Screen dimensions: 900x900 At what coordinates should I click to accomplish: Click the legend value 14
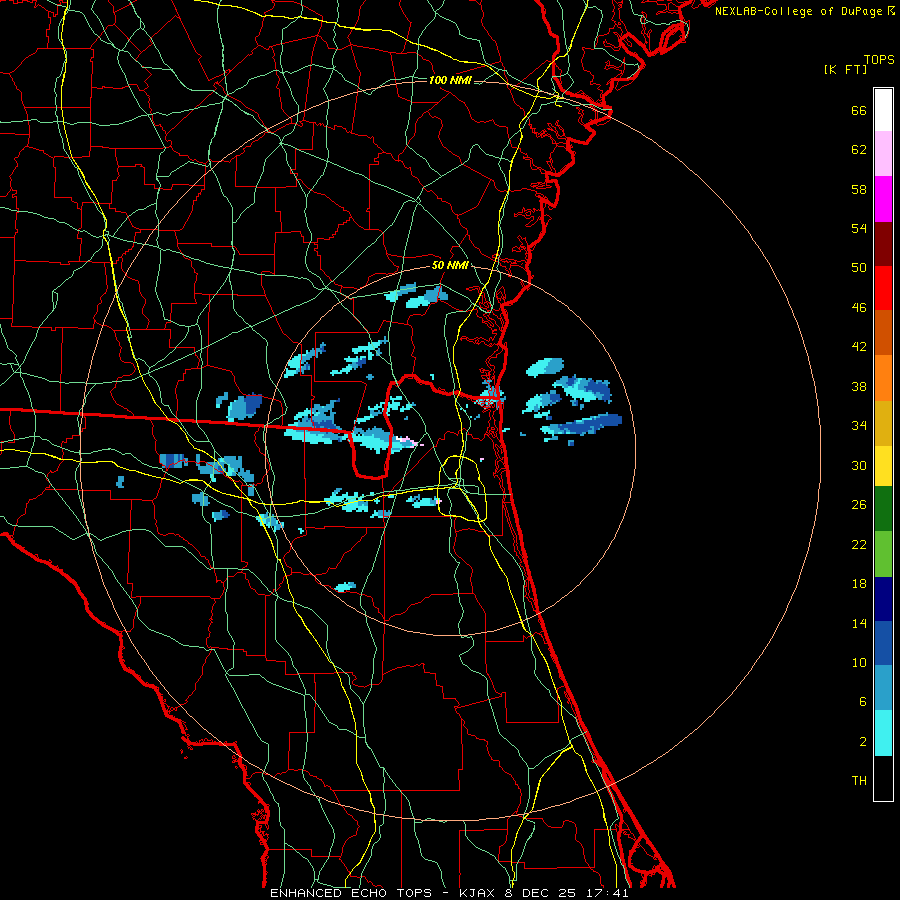click(x=859, y=623)
